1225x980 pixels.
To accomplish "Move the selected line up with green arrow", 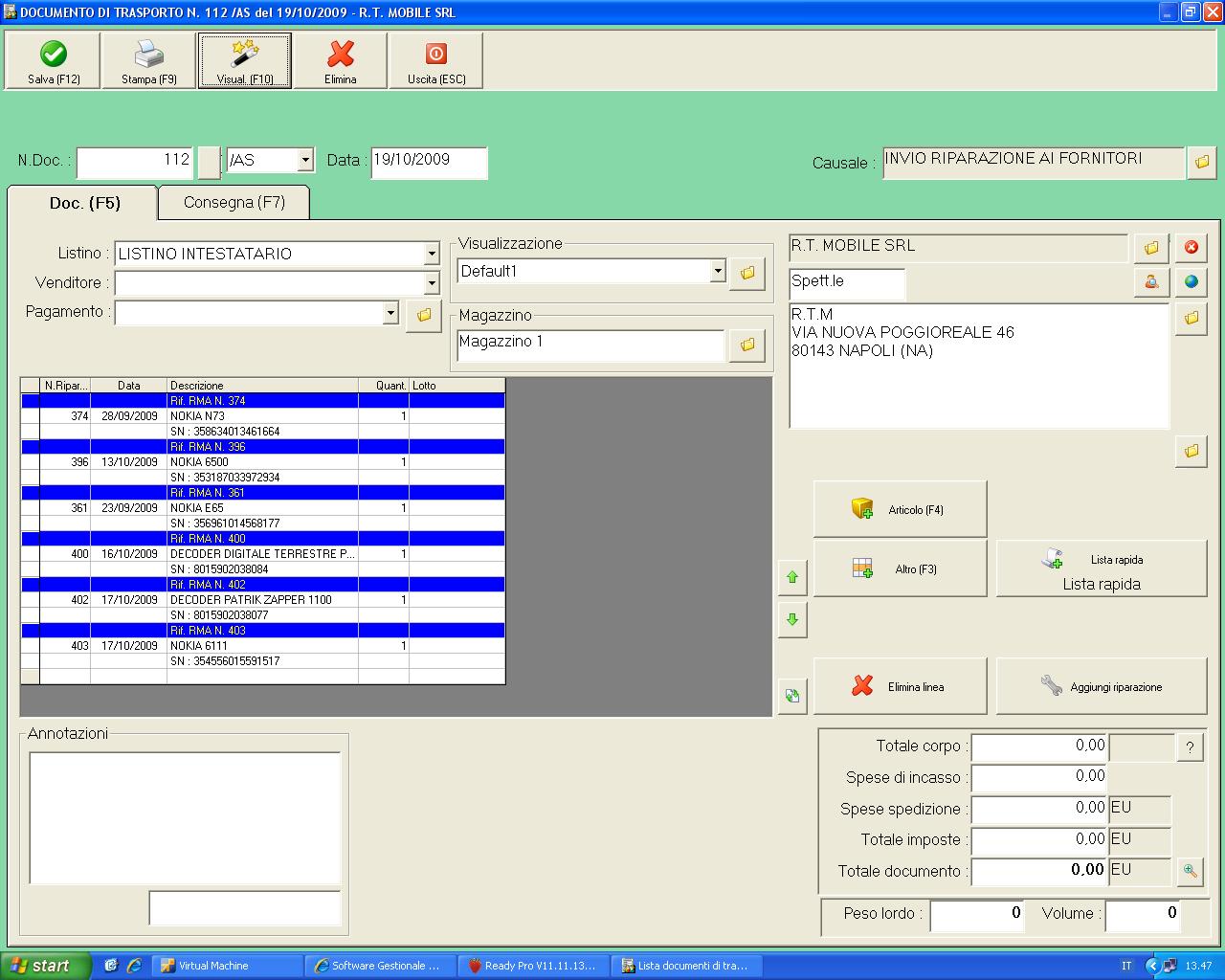I will click(x=792, y=578).
